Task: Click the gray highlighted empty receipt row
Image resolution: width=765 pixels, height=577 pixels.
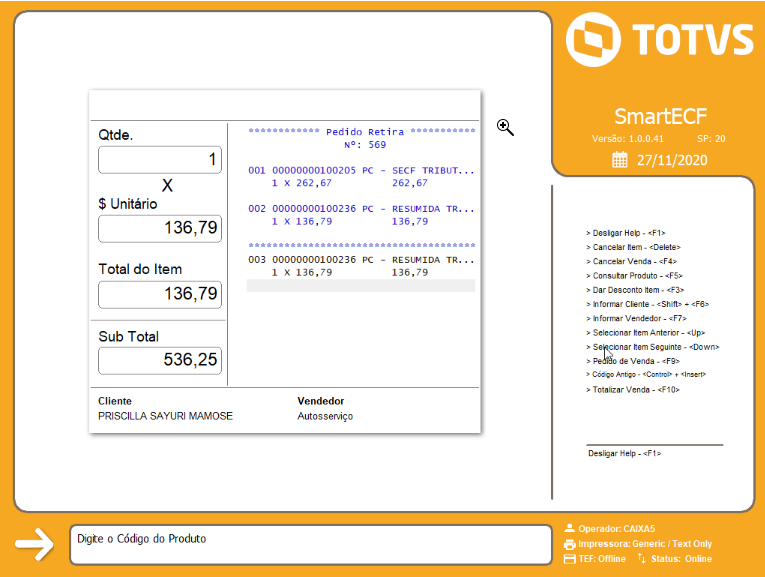Action: pos(361,285)
